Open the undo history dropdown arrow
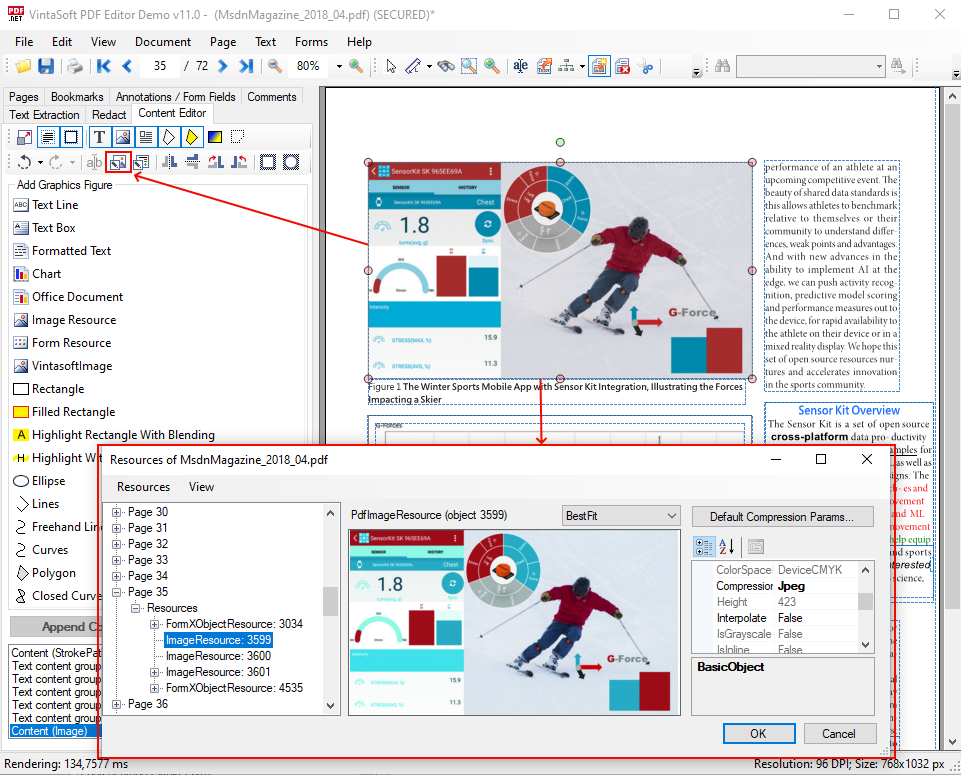The width and height of the screenshot is (961, 775). pyautogui.click(x=40, y=162)
